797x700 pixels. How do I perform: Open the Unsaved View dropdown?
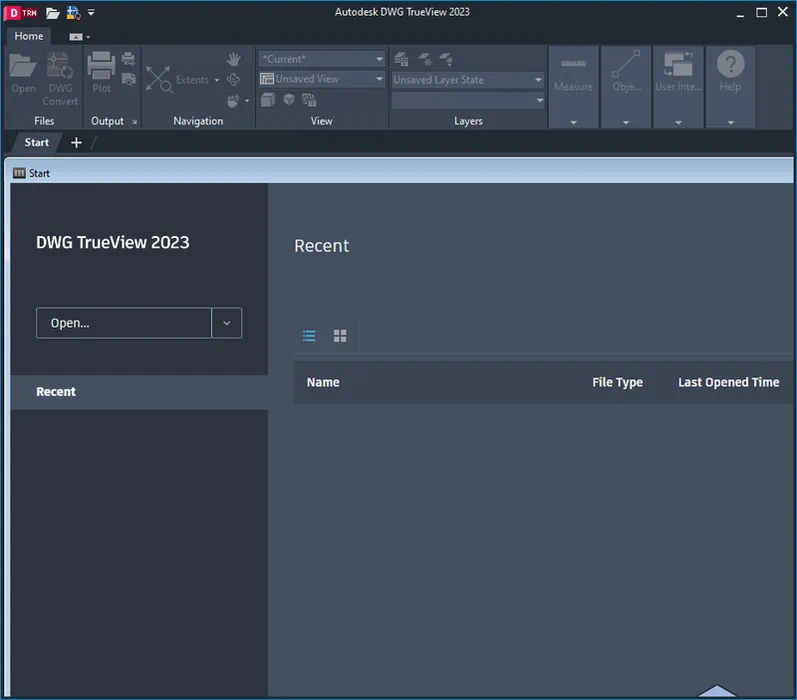tap(322, 79)
